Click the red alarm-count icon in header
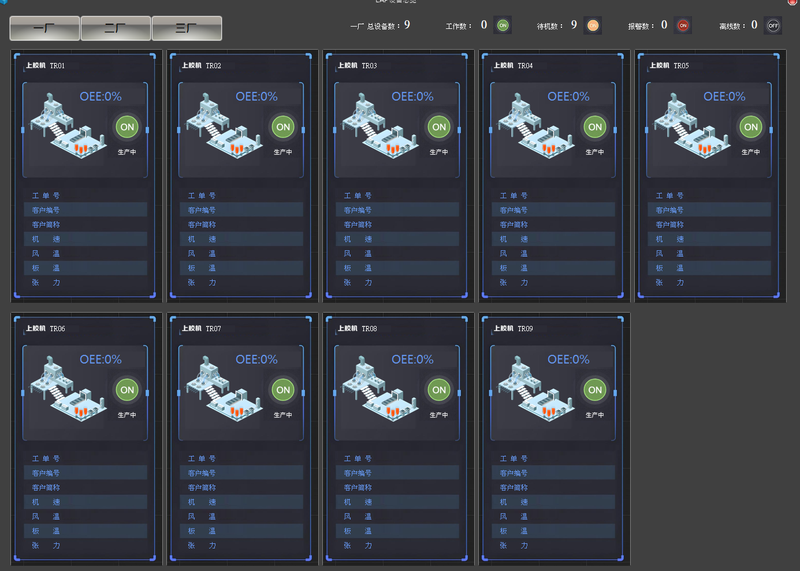Image resolution: width=800 pixels, height=571 pixels. tap(683, 25)
